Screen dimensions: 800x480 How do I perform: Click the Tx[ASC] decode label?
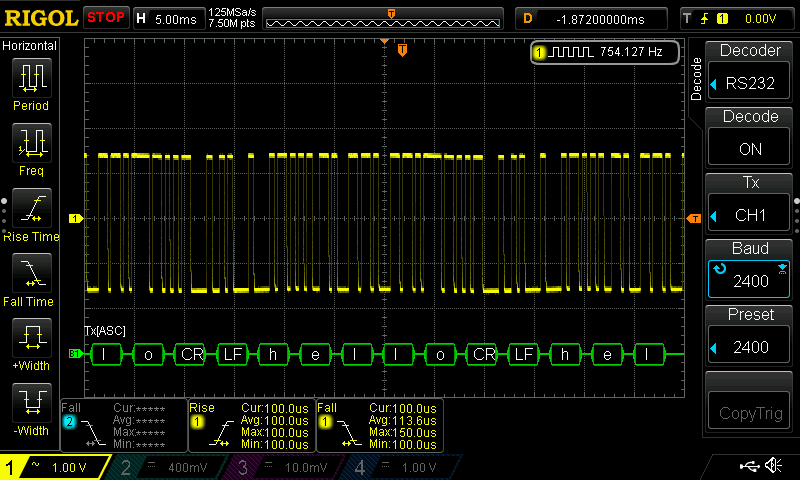(105, 331)
